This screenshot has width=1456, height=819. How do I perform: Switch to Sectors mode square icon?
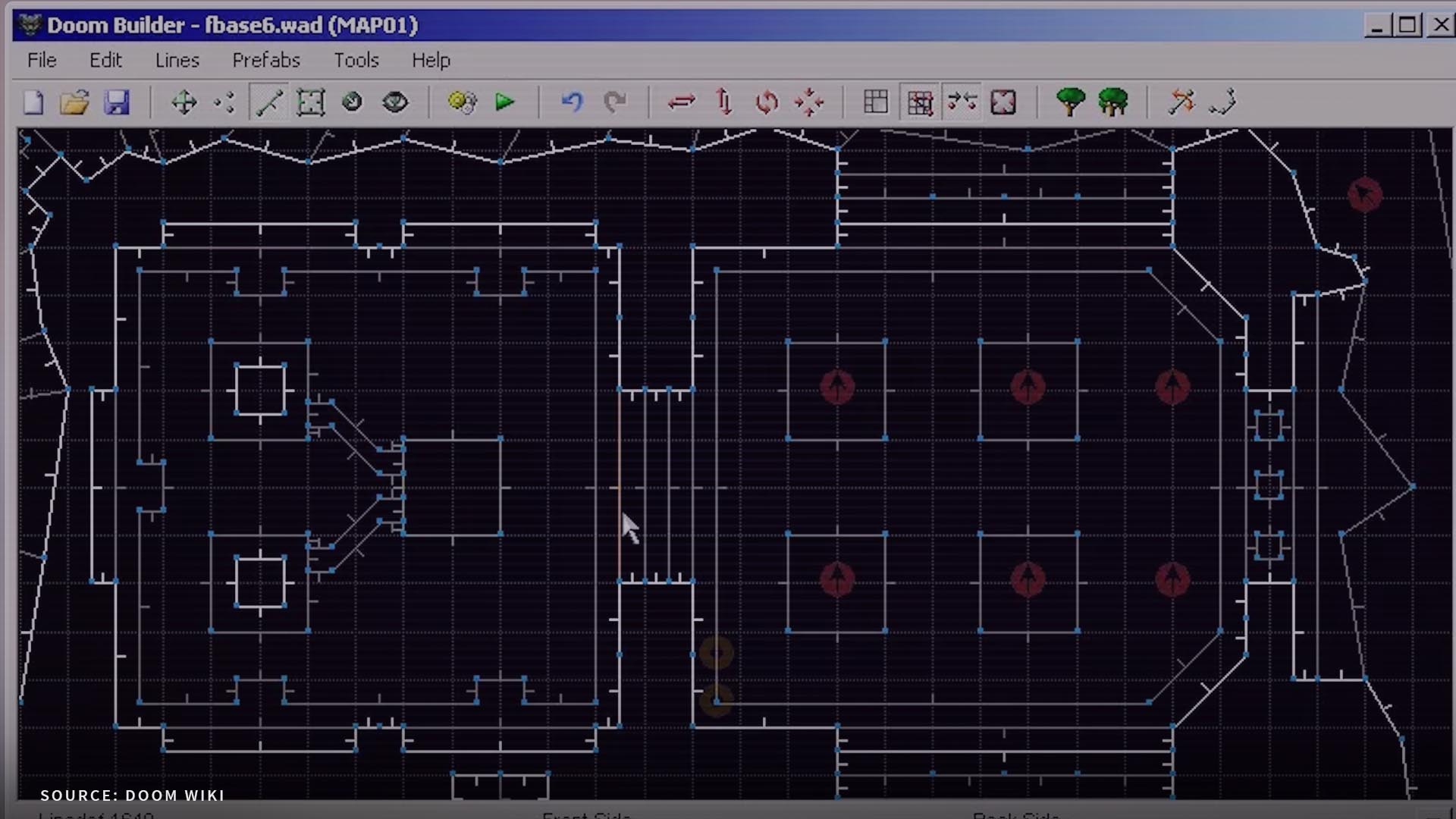(x=311, y=102)
